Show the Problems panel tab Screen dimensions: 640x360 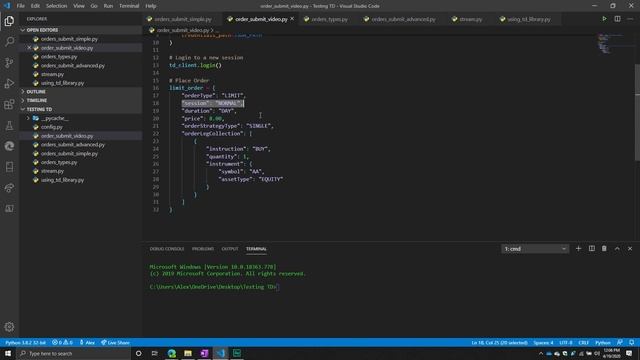click(203, 249)
